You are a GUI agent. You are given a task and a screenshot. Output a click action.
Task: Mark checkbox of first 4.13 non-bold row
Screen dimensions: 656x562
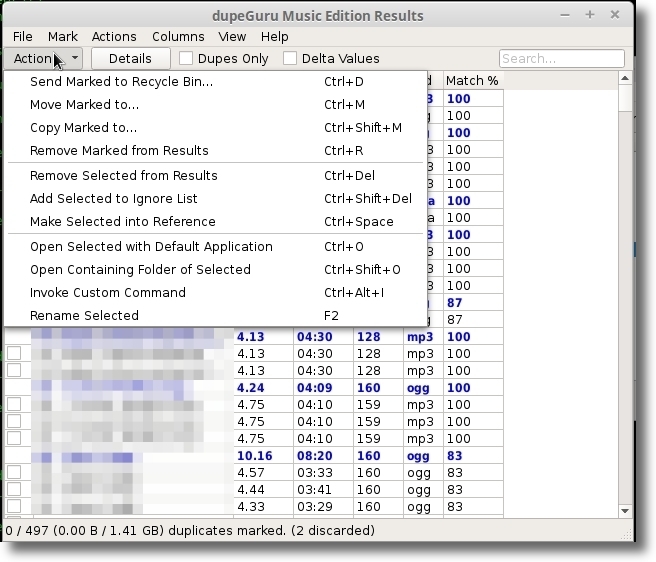tap(14, 354)
